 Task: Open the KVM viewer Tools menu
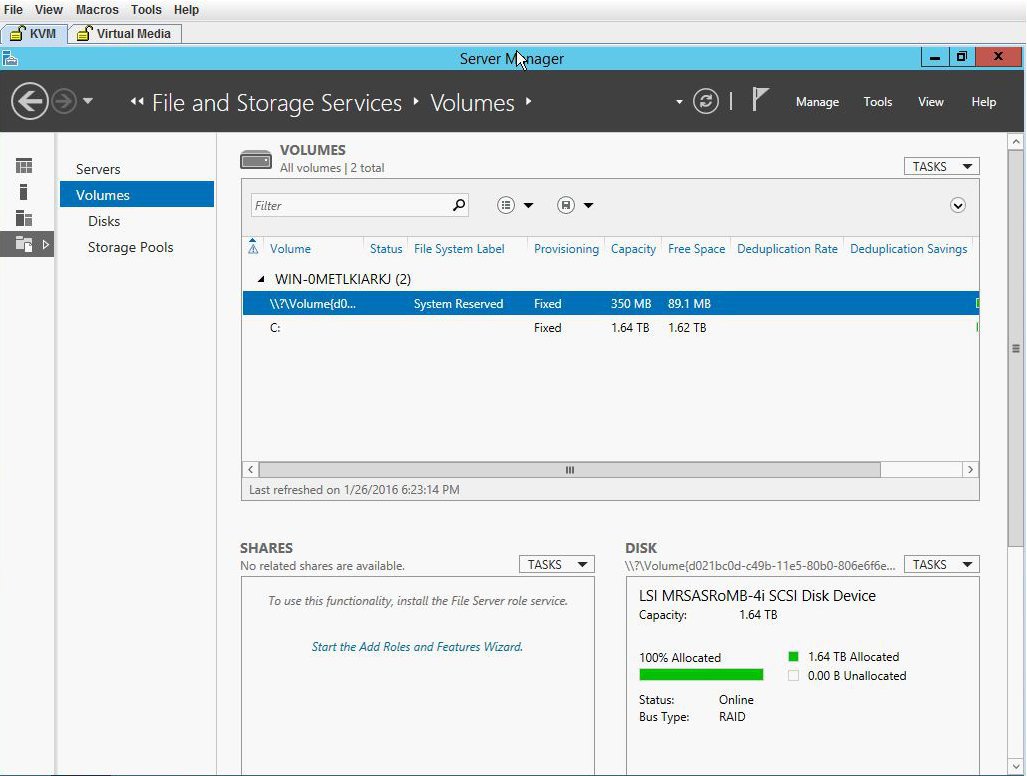[145, 10]
